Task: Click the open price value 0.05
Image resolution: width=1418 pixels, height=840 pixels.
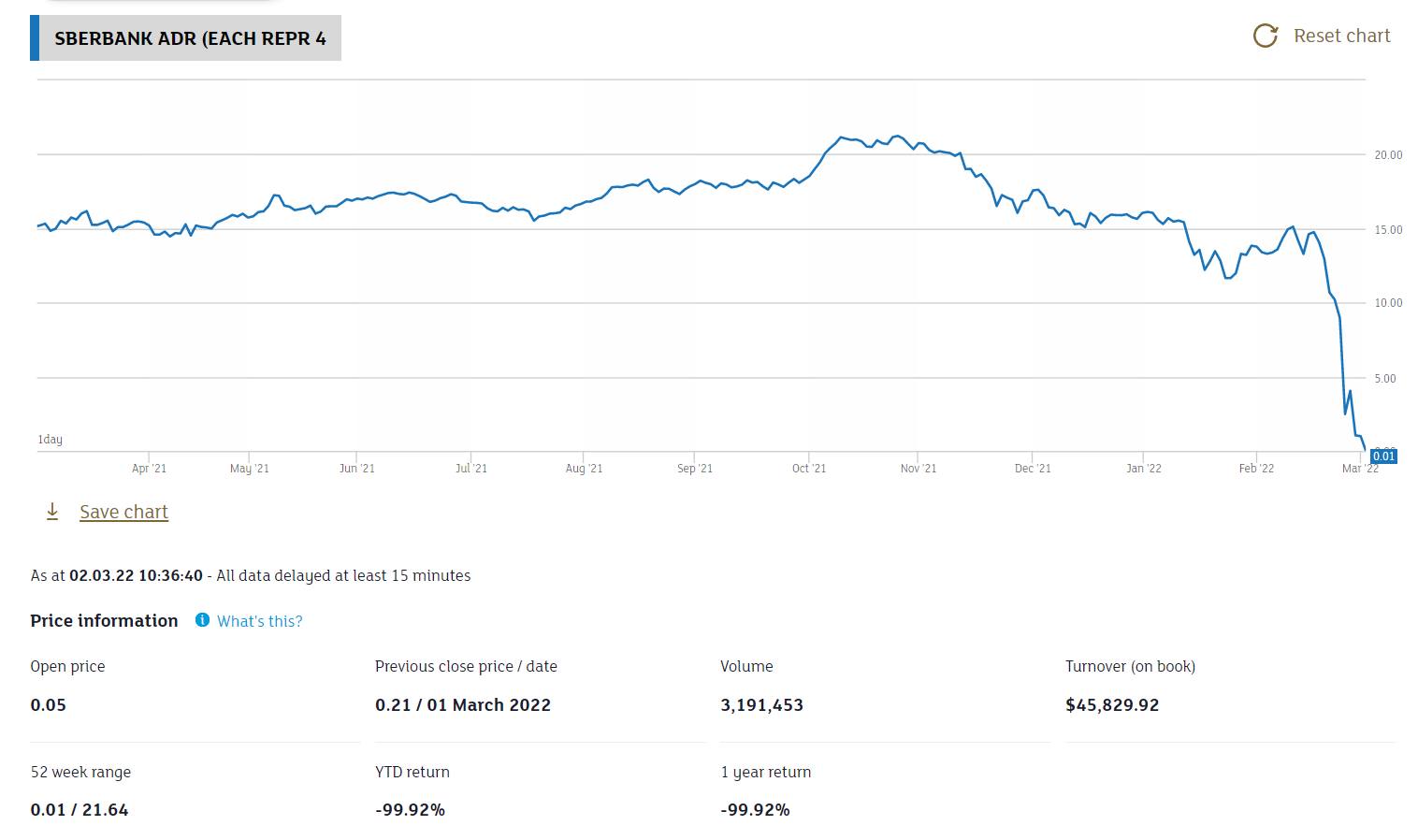Action: click(x=49, y=704)
